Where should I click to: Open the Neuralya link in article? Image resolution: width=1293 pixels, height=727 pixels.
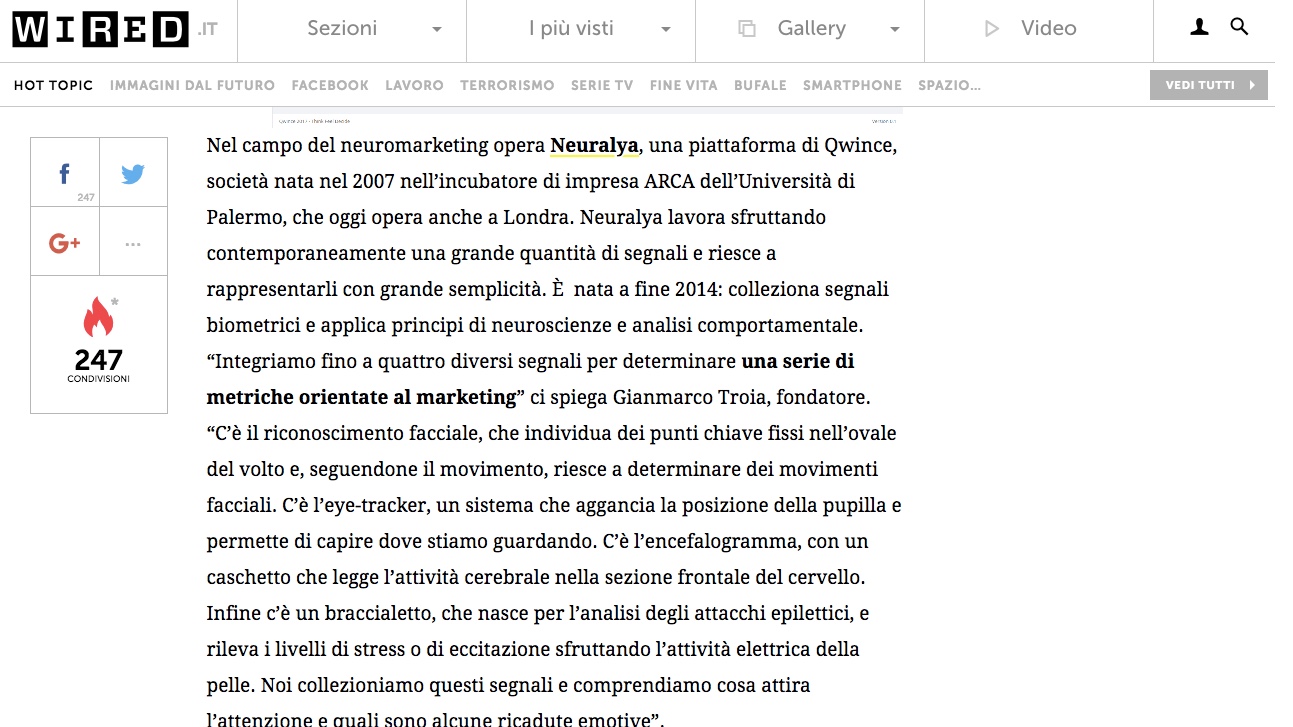coord(594,146)
